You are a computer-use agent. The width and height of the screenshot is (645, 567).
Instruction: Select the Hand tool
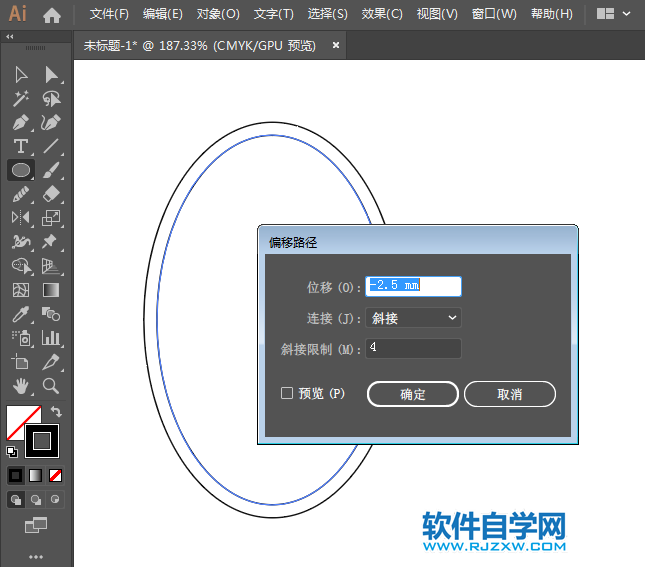click(x=21, y=386)
